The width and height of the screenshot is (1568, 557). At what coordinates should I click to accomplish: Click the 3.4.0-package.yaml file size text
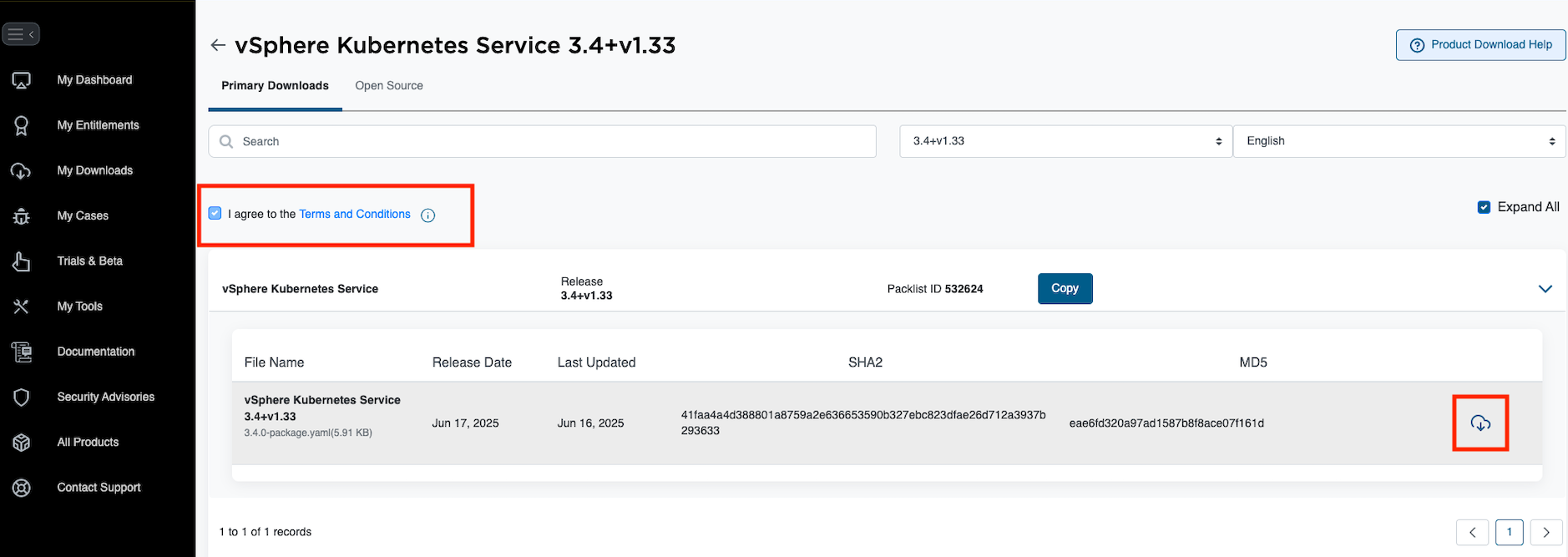pos(308,433)
